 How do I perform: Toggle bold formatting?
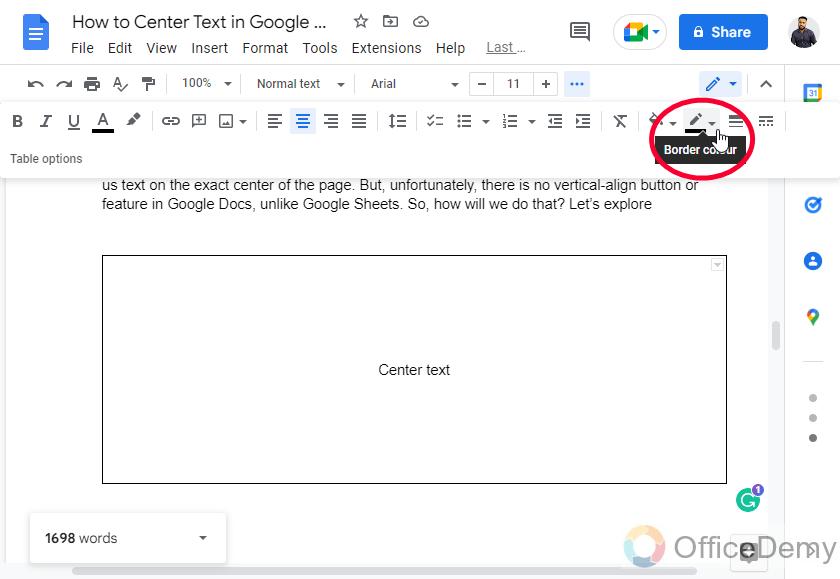coord(17,121)
